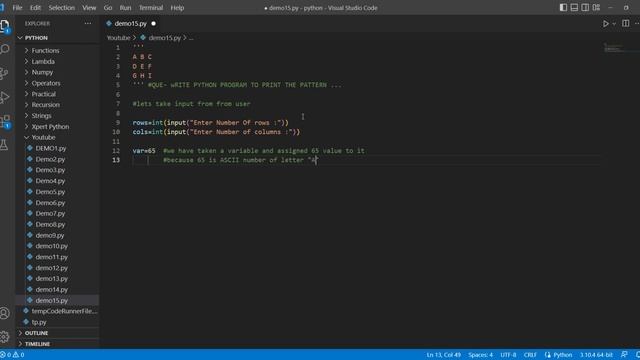Expand the Xpert Python folder

(50, 127)
